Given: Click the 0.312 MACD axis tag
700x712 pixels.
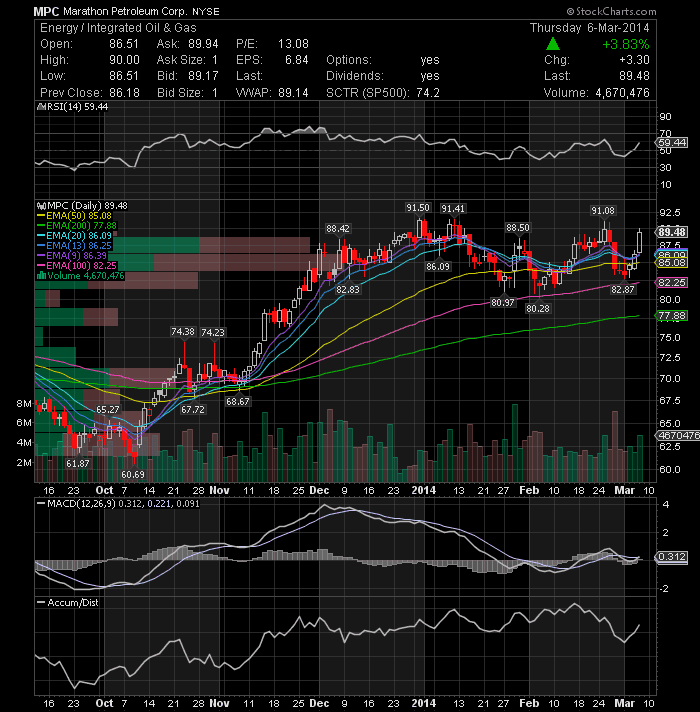Looking at the screenshot, I should (x=672, y=557).
